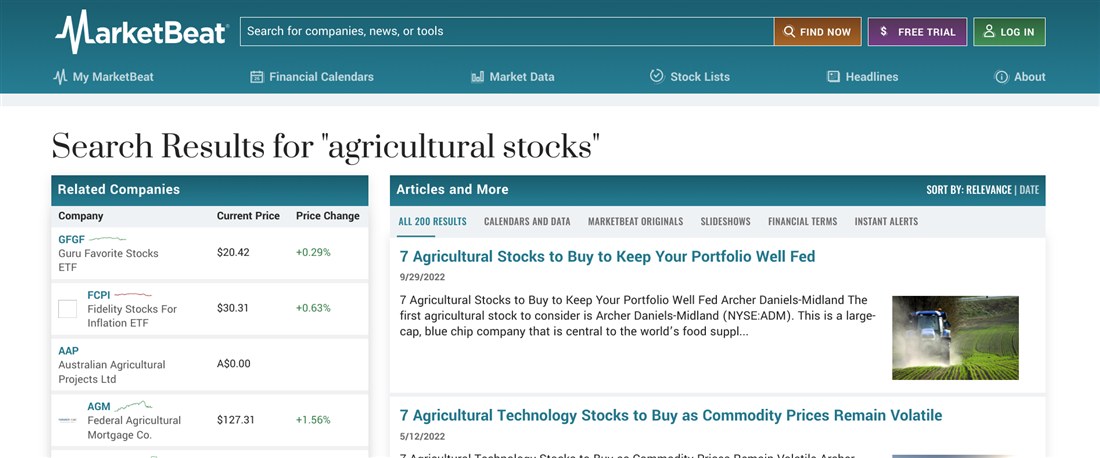Open the Log In page
Viewport: 1100px width, 458px height.
(x=1009, y=32)
